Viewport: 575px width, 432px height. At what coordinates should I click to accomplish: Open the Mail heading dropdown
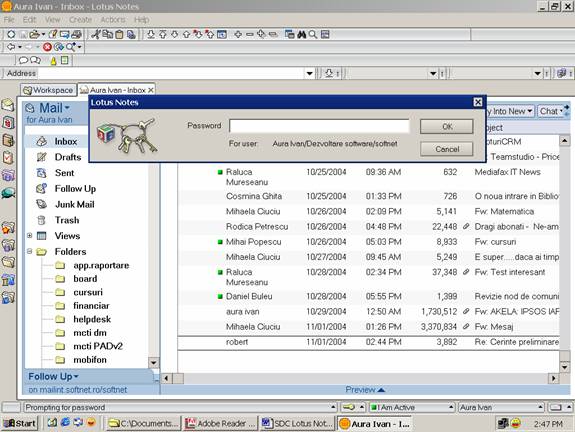coord(67,108)
